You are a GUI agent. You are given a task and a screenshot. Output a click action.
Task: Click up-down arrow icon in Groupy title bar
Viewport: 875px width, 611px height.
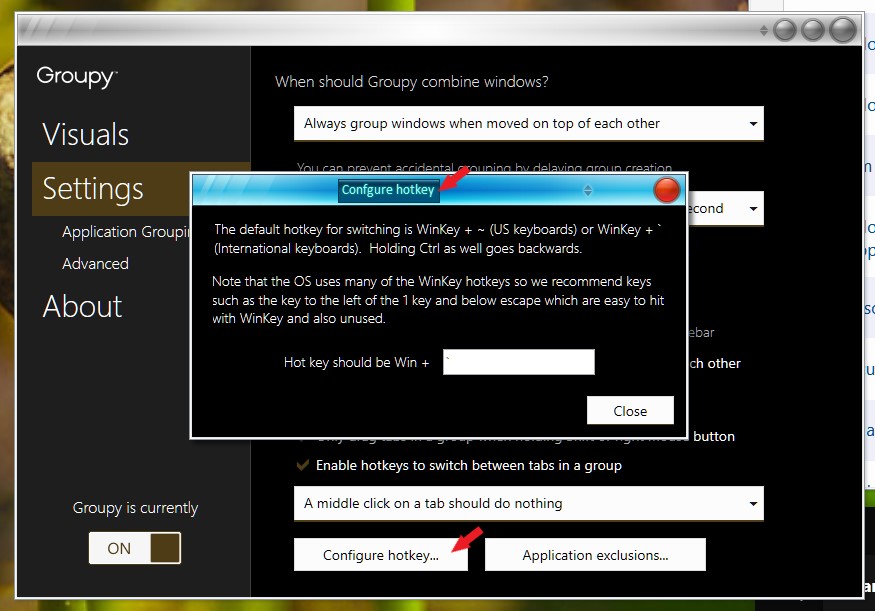click(763, 30)
